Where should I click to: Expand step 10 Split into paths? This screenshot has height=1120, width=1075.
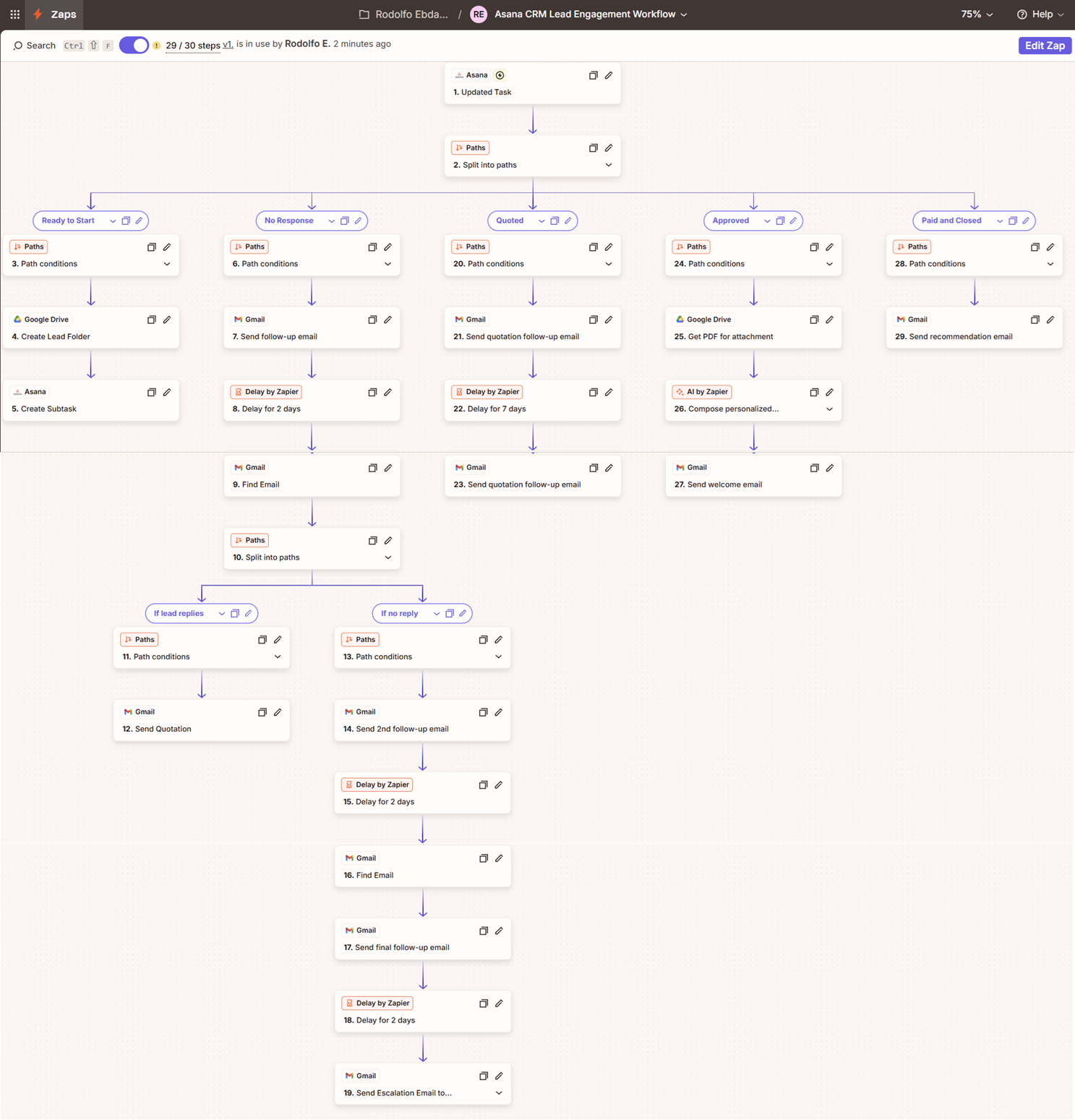click(388, 557)
